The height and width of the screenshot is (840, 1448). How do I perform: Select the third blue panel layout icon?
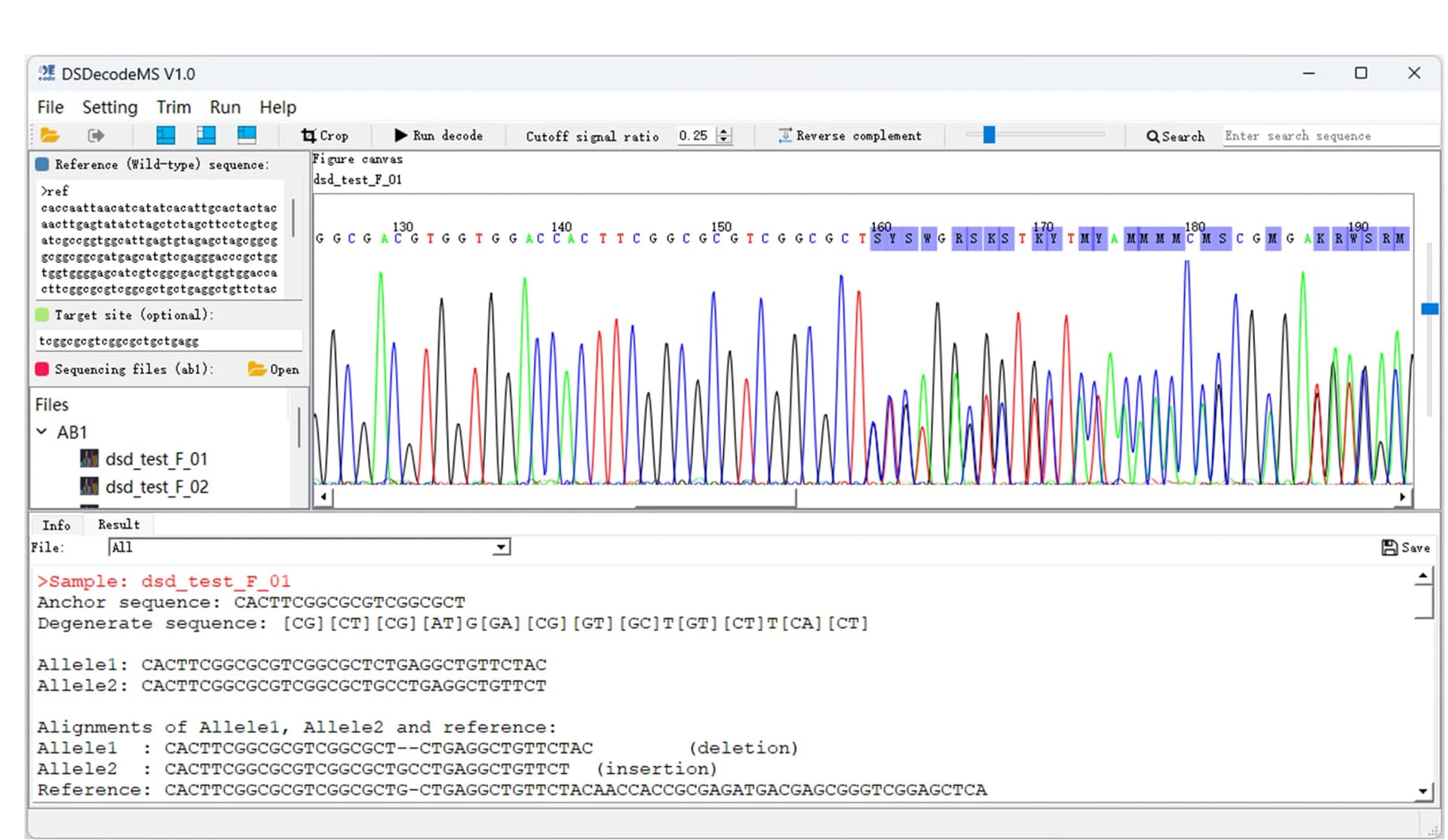[247, 135]
